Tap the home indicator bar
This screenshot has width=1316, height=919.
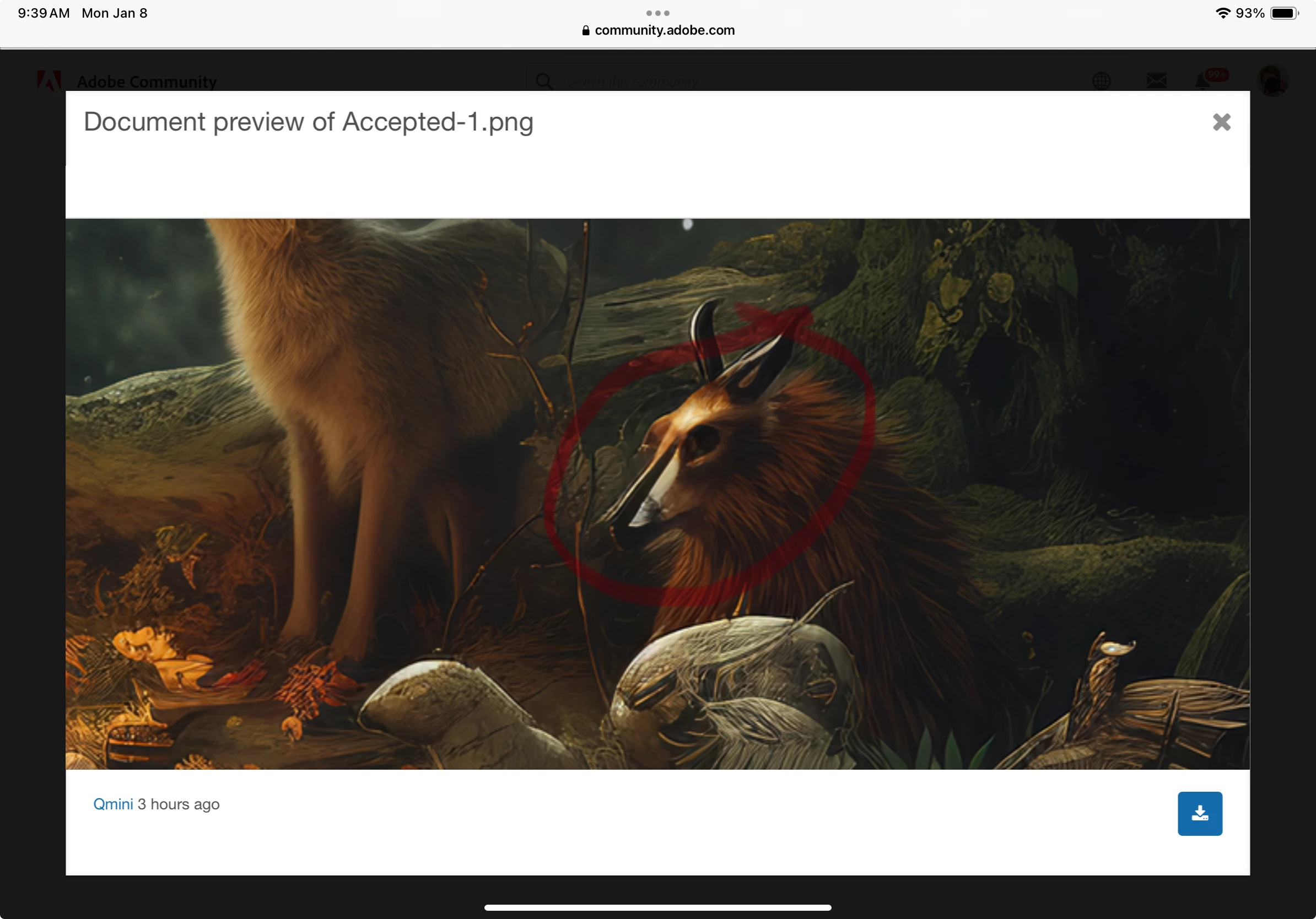pos(657,907)
